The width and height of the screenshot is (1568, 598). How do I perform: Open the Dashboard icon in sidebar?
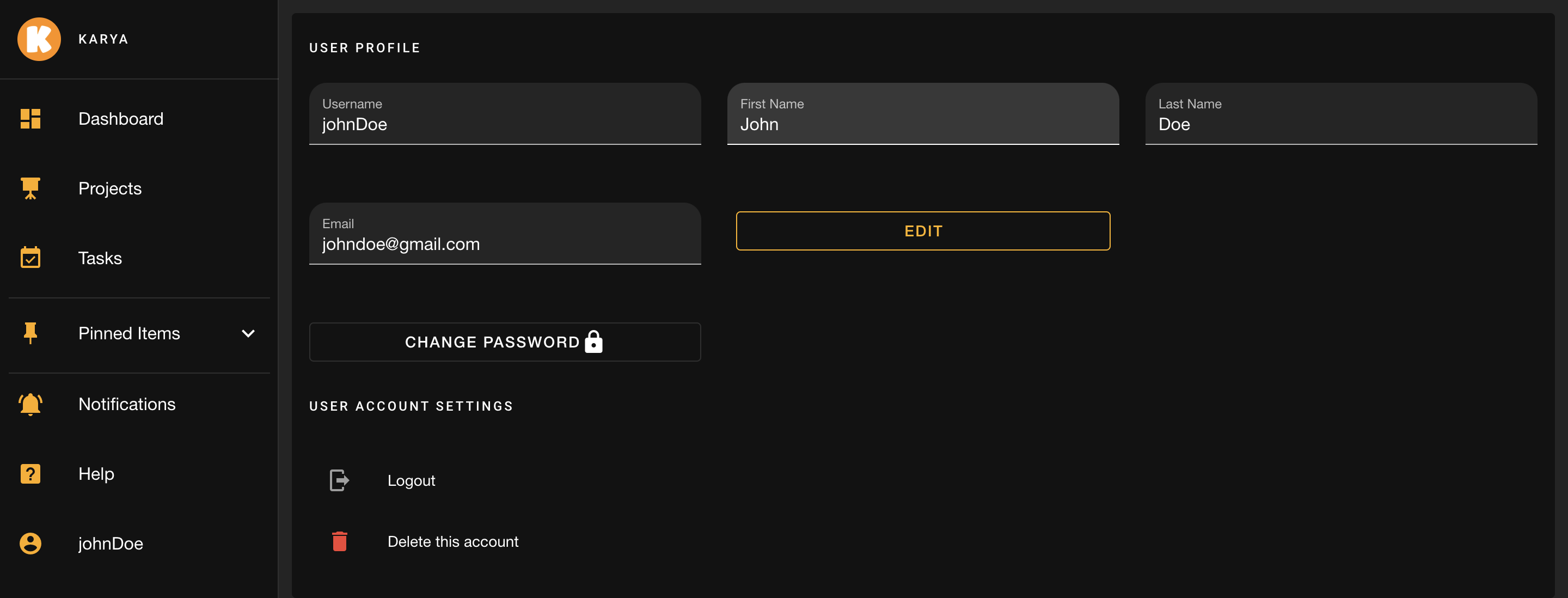pos(31,119)
